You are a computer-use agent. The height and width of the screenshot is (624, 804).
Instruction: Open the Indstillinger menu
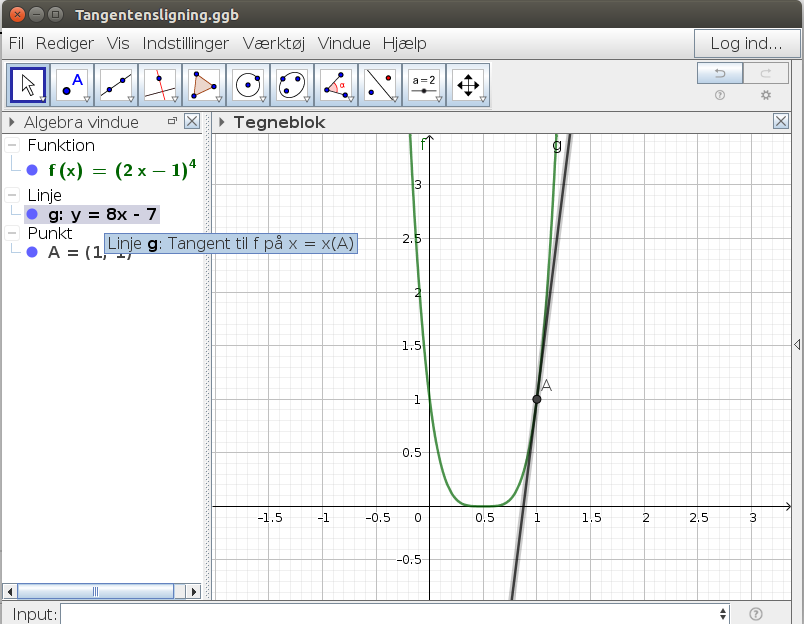[186, 44]
